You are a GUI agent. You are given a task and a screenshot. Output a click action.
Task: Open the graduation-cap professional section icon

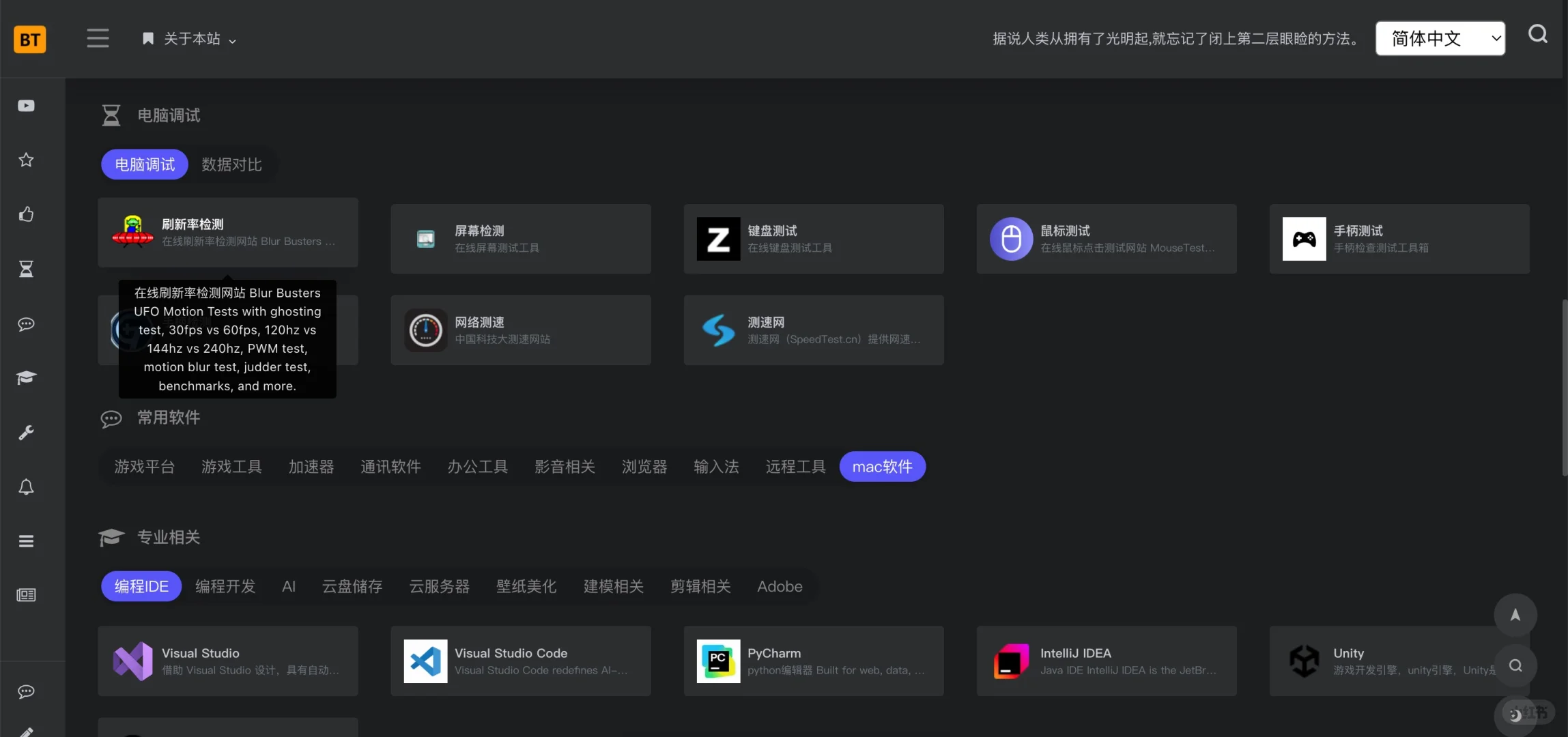click(x=26, y=377)
